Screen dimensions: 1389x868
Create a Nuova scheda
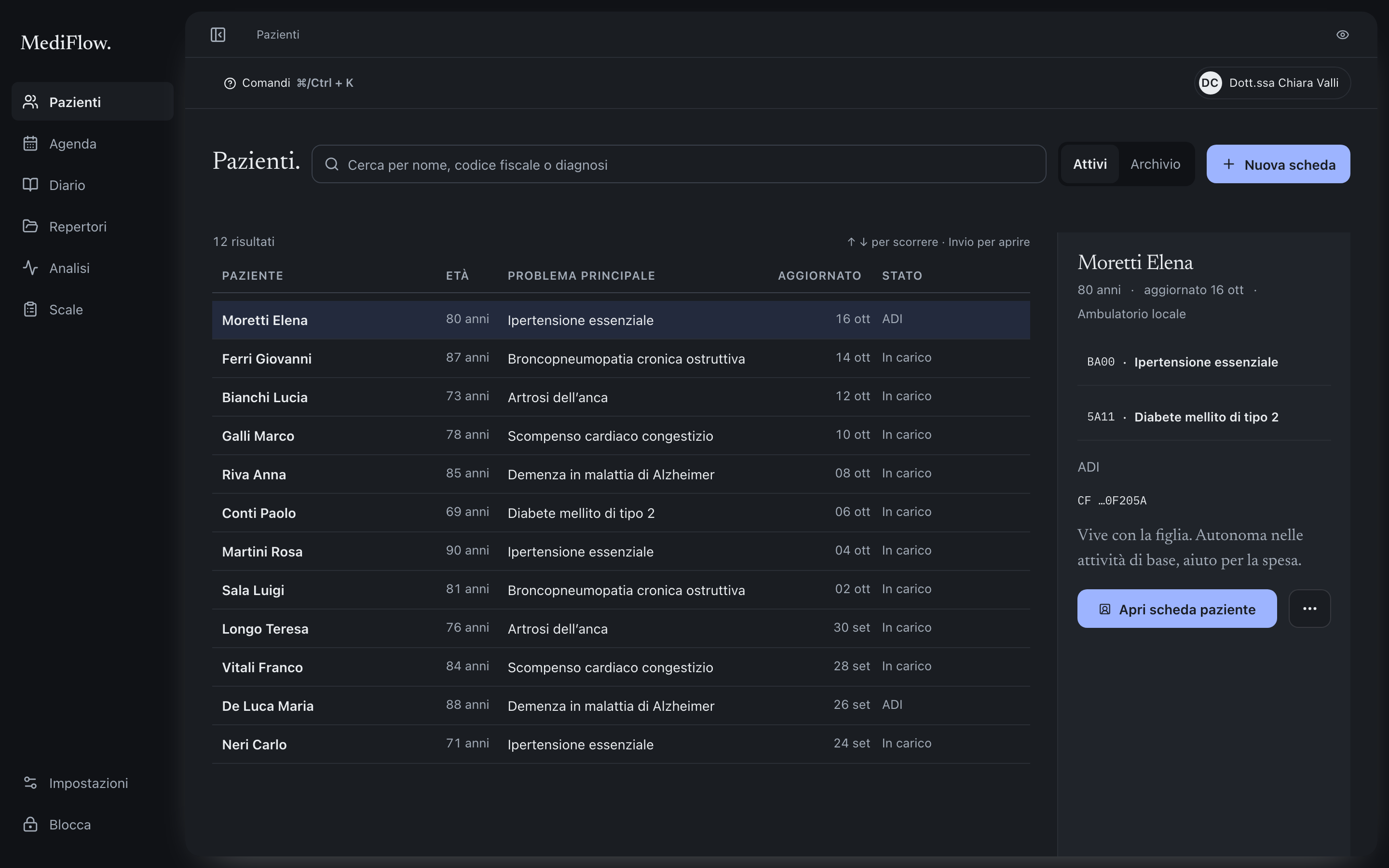click(x=1278, y=164)
